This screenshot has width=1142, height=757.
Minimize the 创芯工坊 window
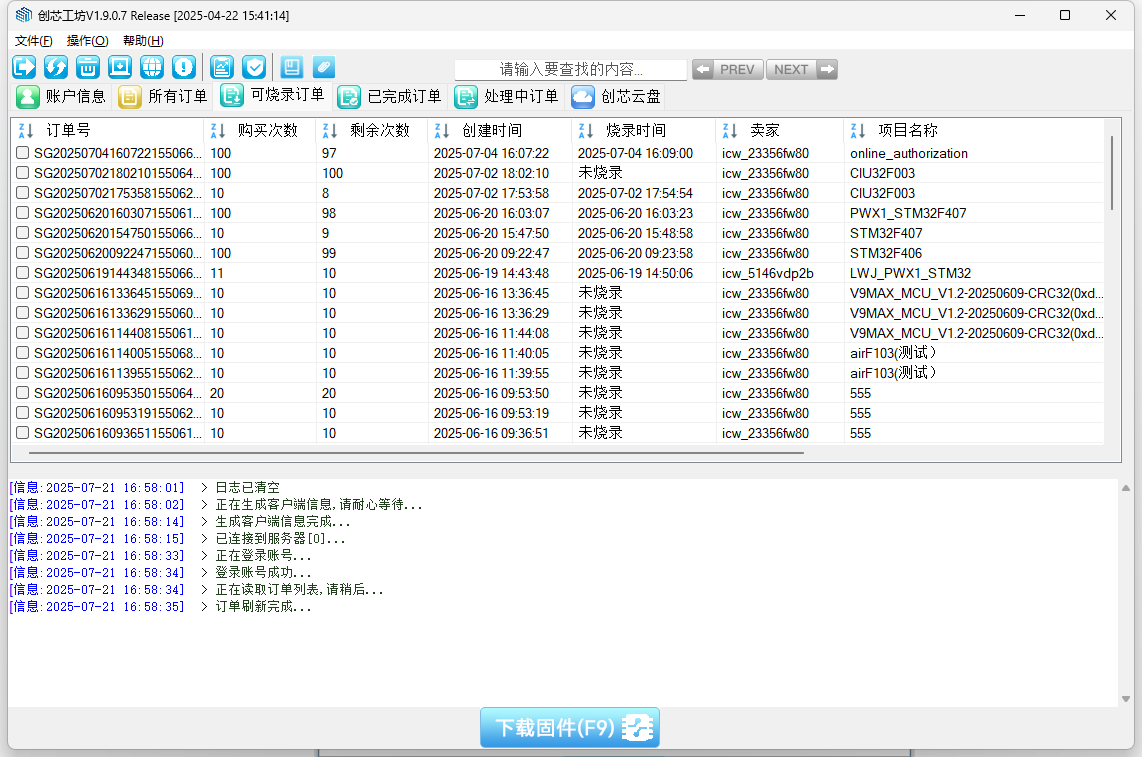point(1020,15)
